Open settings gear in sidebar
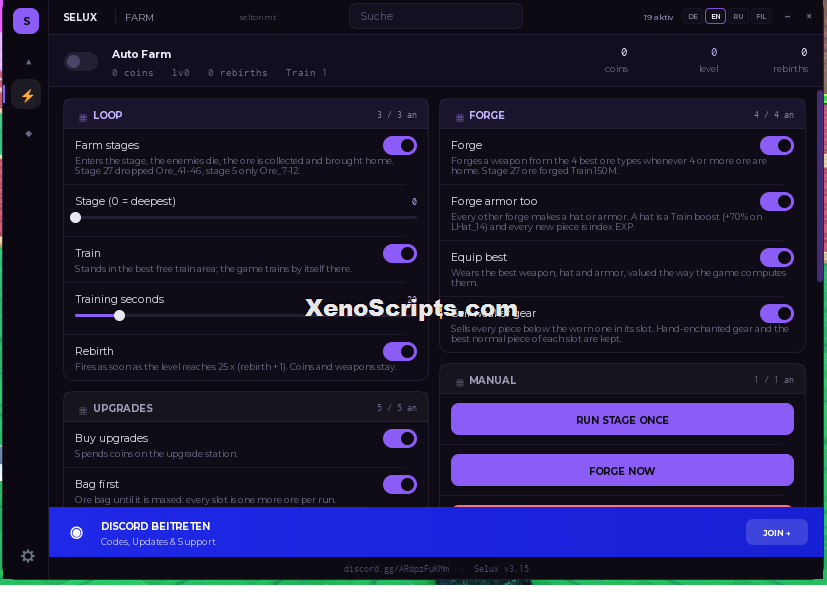This screenshot has width=827, height=615. click(27, 555)
